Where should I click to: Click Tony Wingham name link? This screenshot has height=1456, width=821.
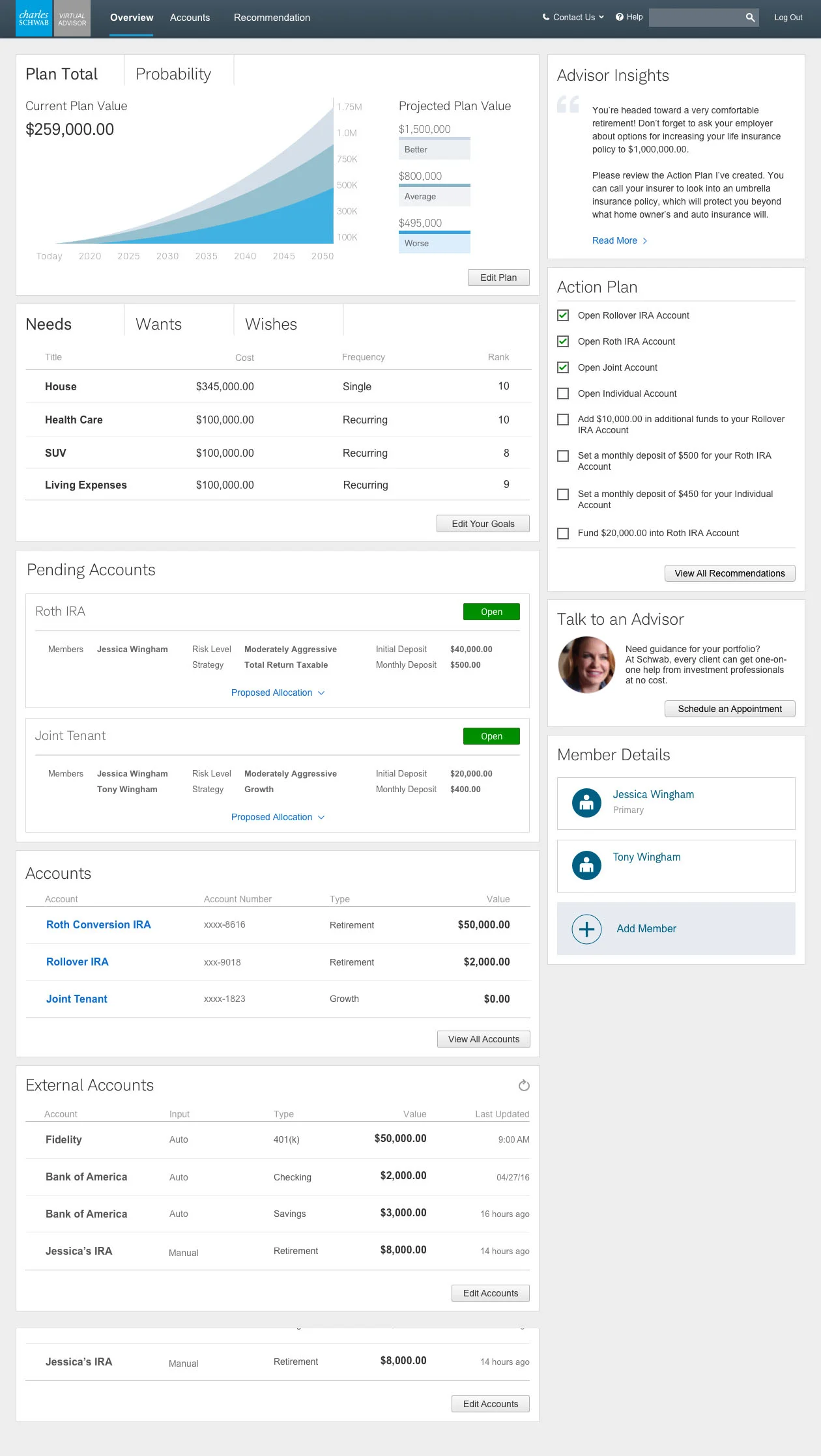tap(646, 857)
